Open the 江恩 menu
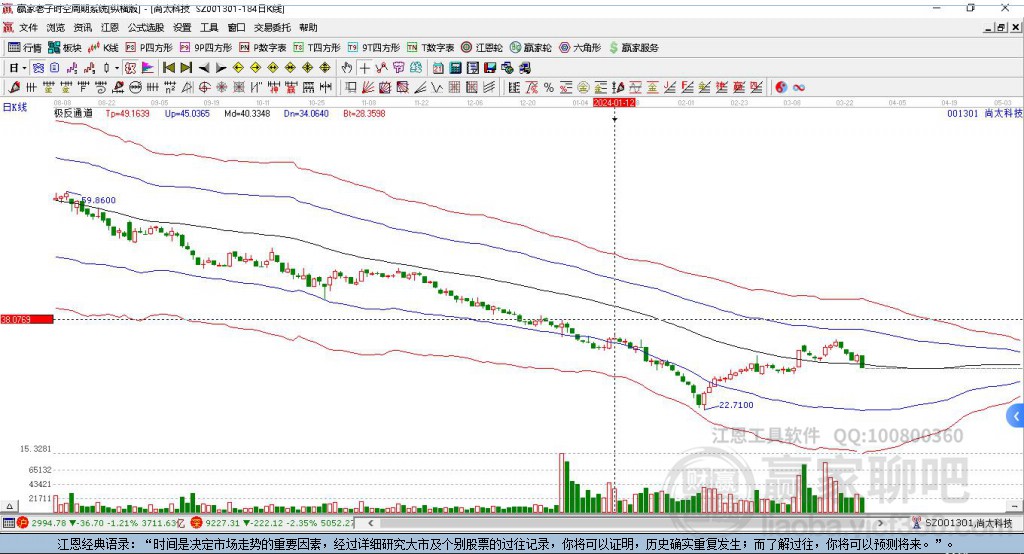Screen dimensions: 1024x554 [x=110, y=27]
